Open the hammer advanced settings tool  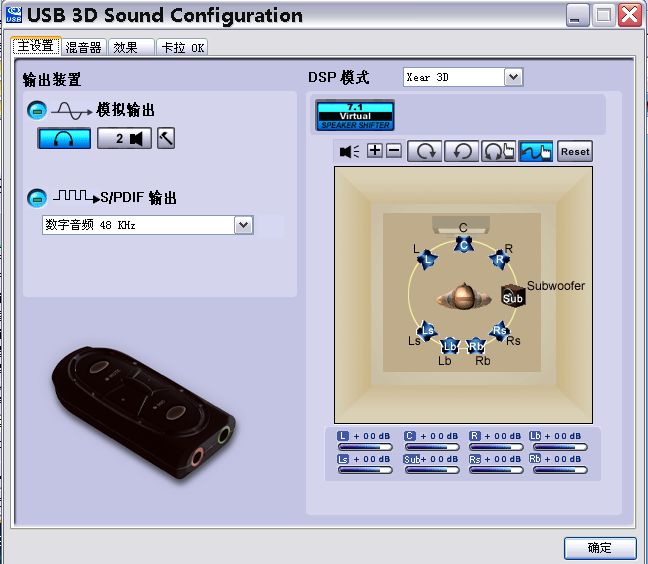pyautogui.click(x=166, y=139)
